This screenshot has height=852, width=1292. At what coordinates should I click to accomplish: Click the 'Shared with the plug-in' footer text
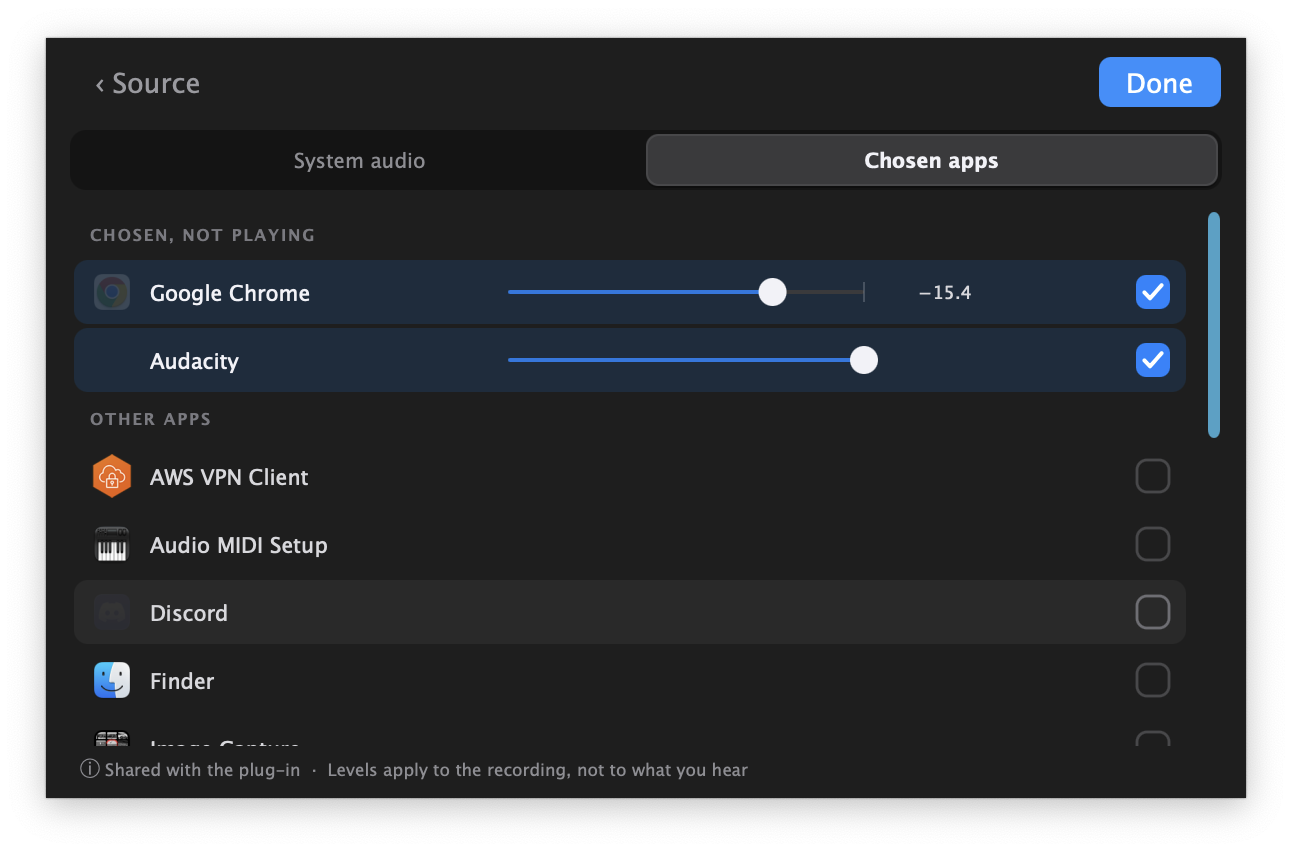coord(202,770)
